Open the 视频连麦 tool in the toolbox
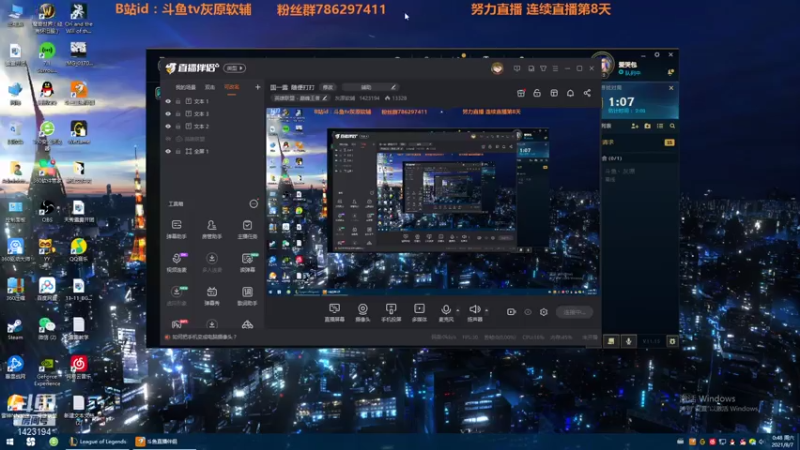 (177, 262)
